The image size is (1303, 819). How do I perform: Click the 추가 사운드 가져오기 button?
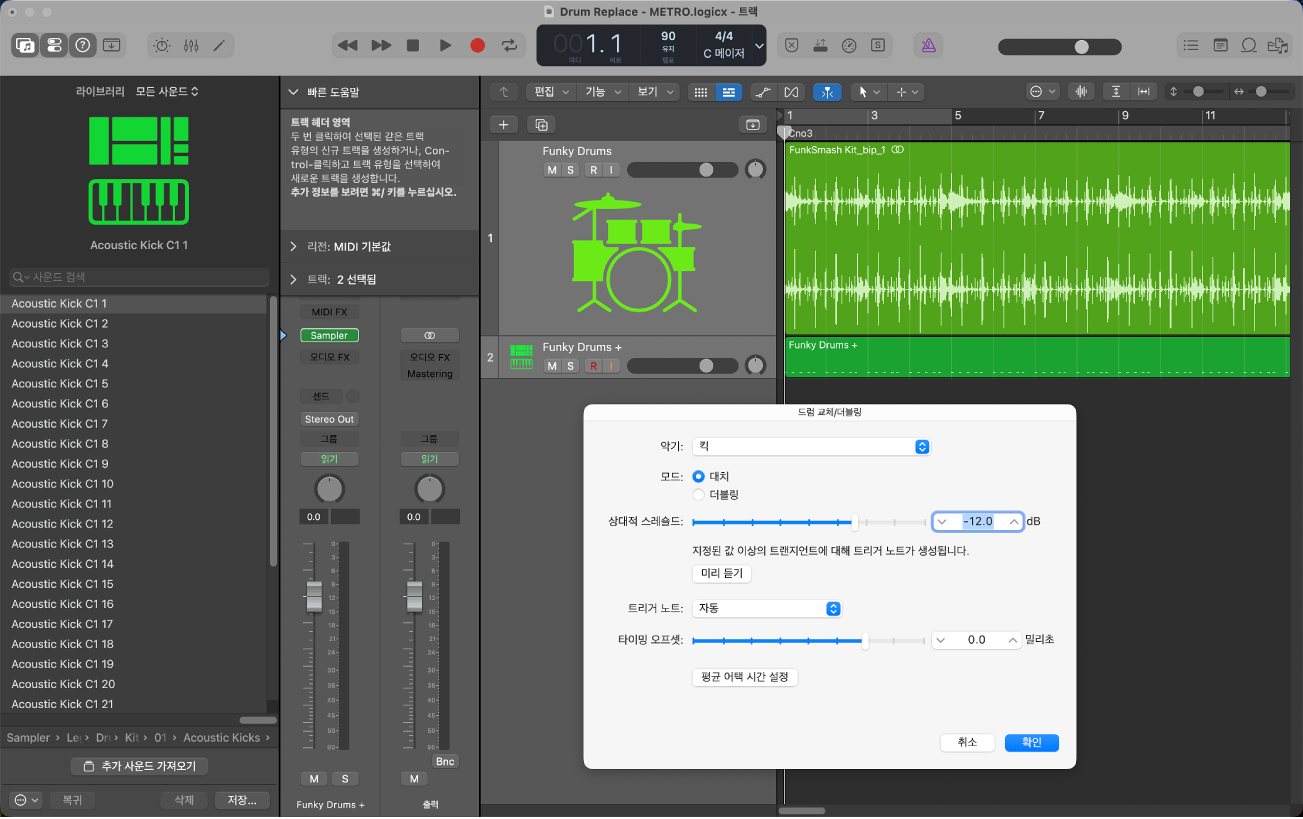point(140,766)
